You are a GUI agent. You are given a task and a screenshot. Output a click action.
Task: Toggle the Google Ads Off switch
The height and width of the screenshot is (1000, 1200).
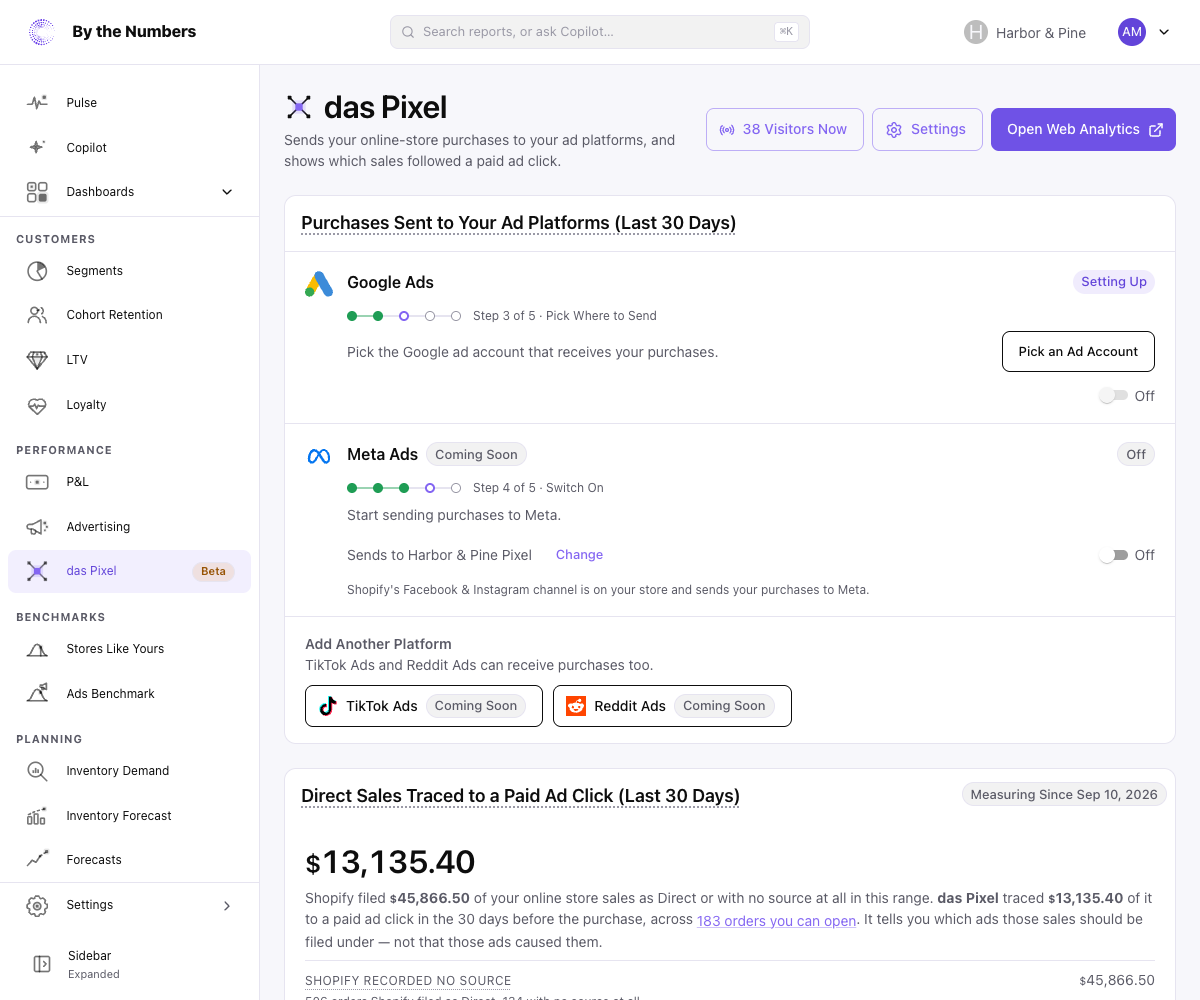pyautogui.click(x=1113, y=396)
